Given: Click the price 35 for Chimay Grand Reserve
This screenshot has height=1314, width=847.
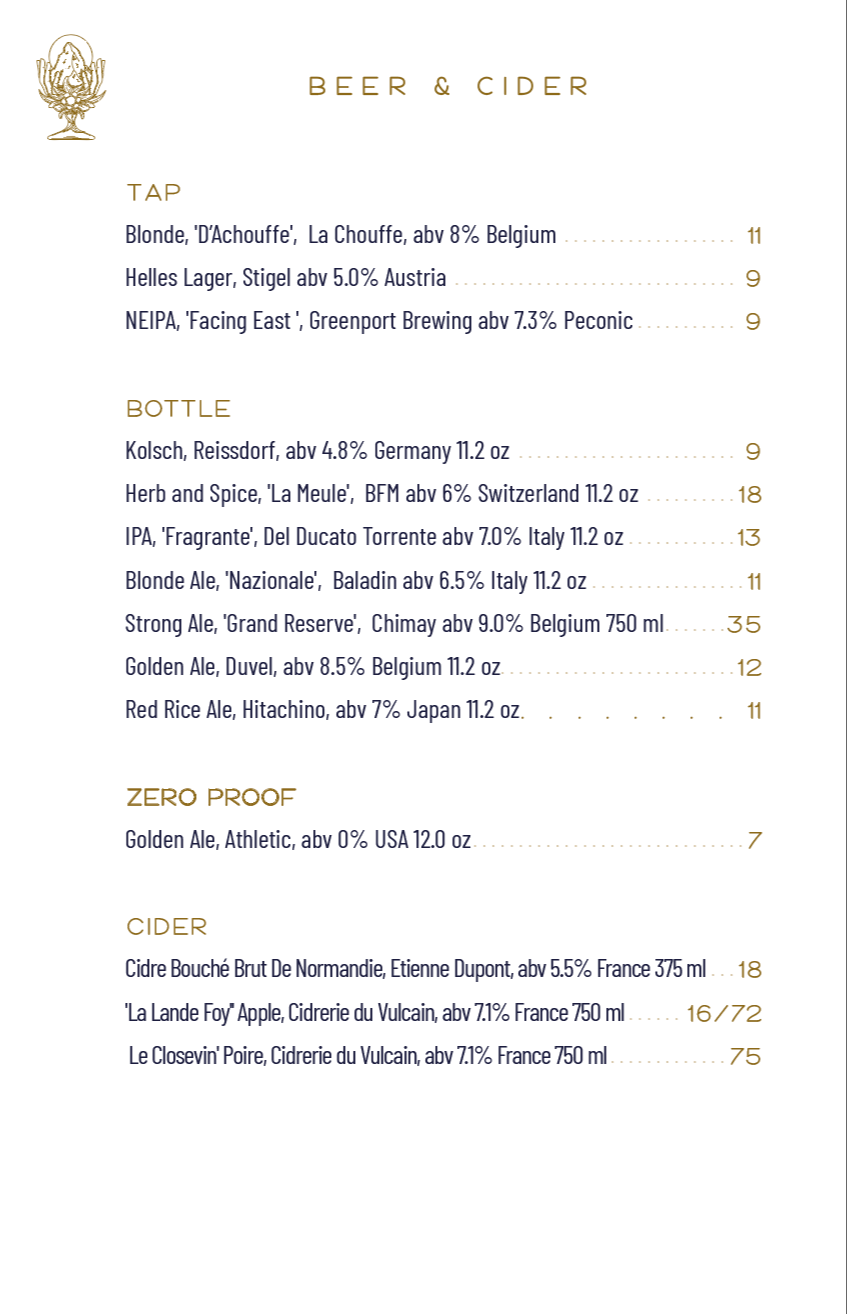Looking at the screenshot, I should pyautogui.click(x=744, y=625).
